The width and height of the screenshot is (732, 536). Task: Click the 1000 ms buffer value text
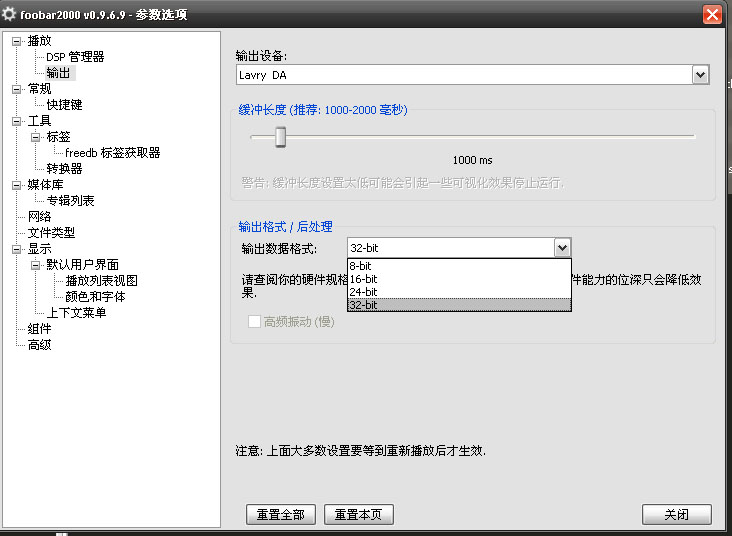coord(472,160)
